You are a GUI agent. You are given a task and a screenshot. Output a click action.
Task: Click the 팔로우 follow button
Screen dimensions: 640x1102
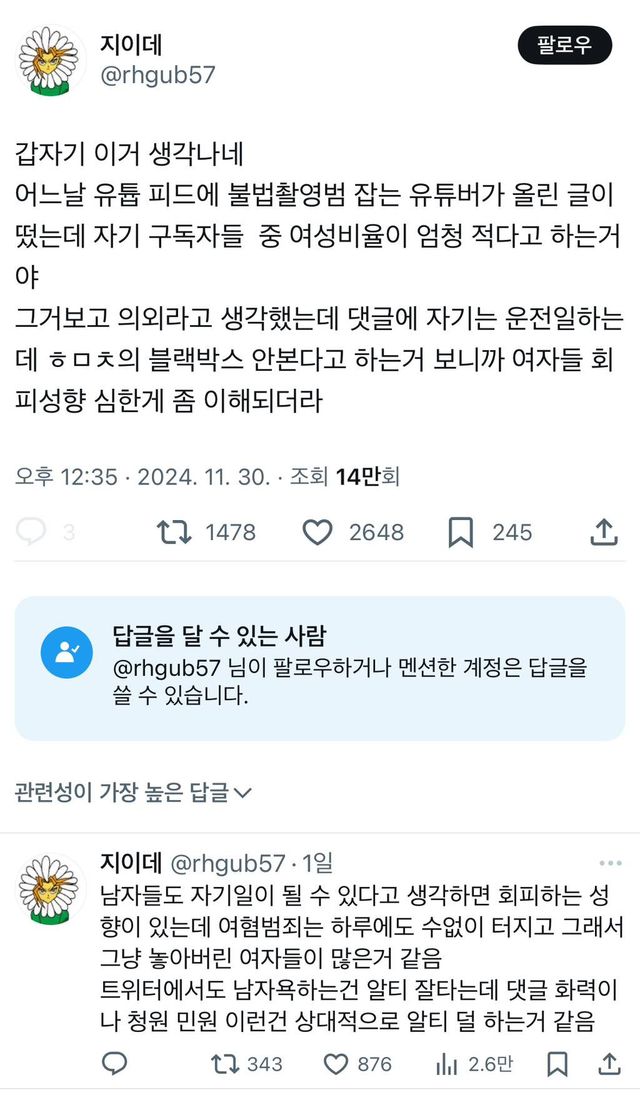tap(564, 45)
